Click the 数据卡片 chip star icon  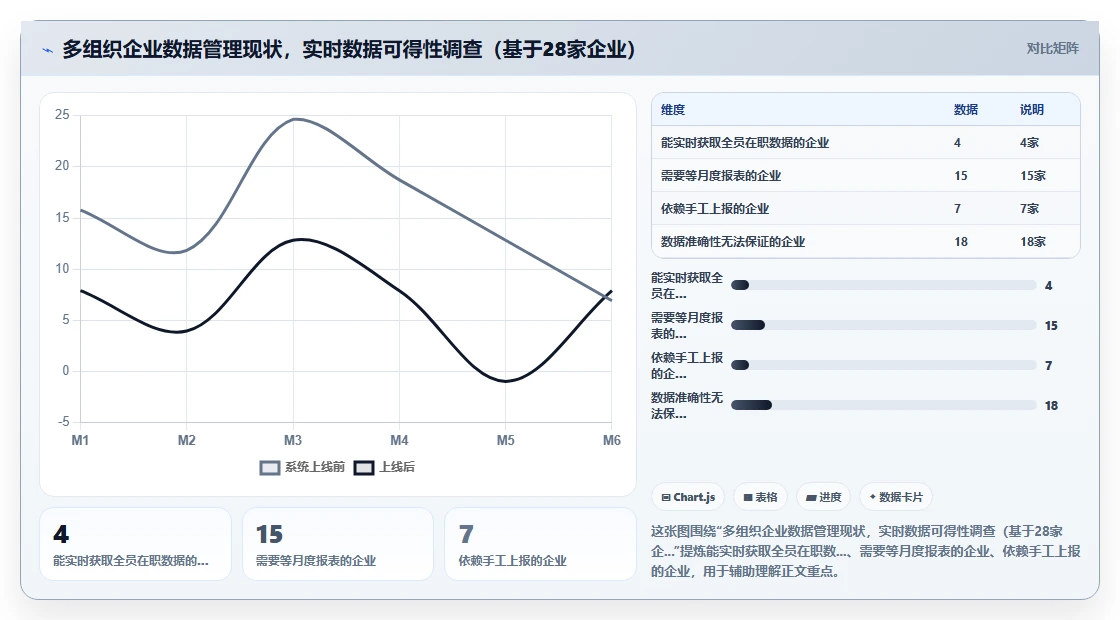(873, 497)
